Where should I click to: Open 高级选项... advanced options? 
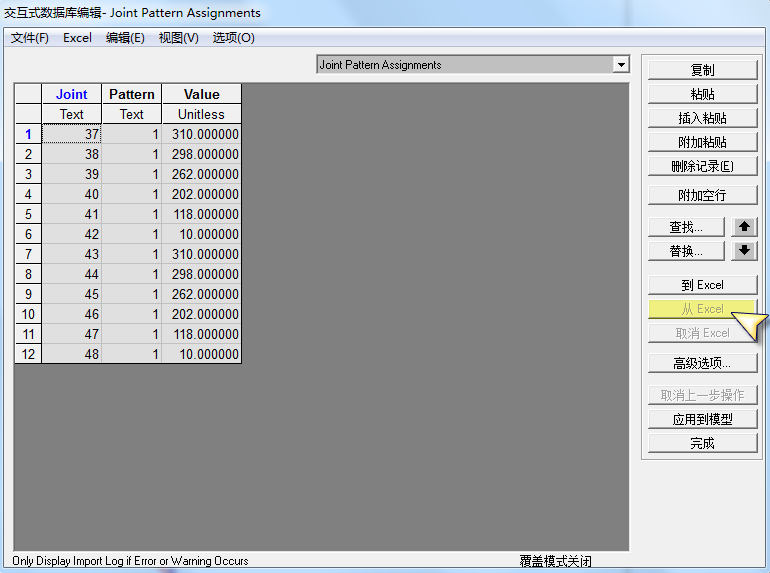pos(702,363)
